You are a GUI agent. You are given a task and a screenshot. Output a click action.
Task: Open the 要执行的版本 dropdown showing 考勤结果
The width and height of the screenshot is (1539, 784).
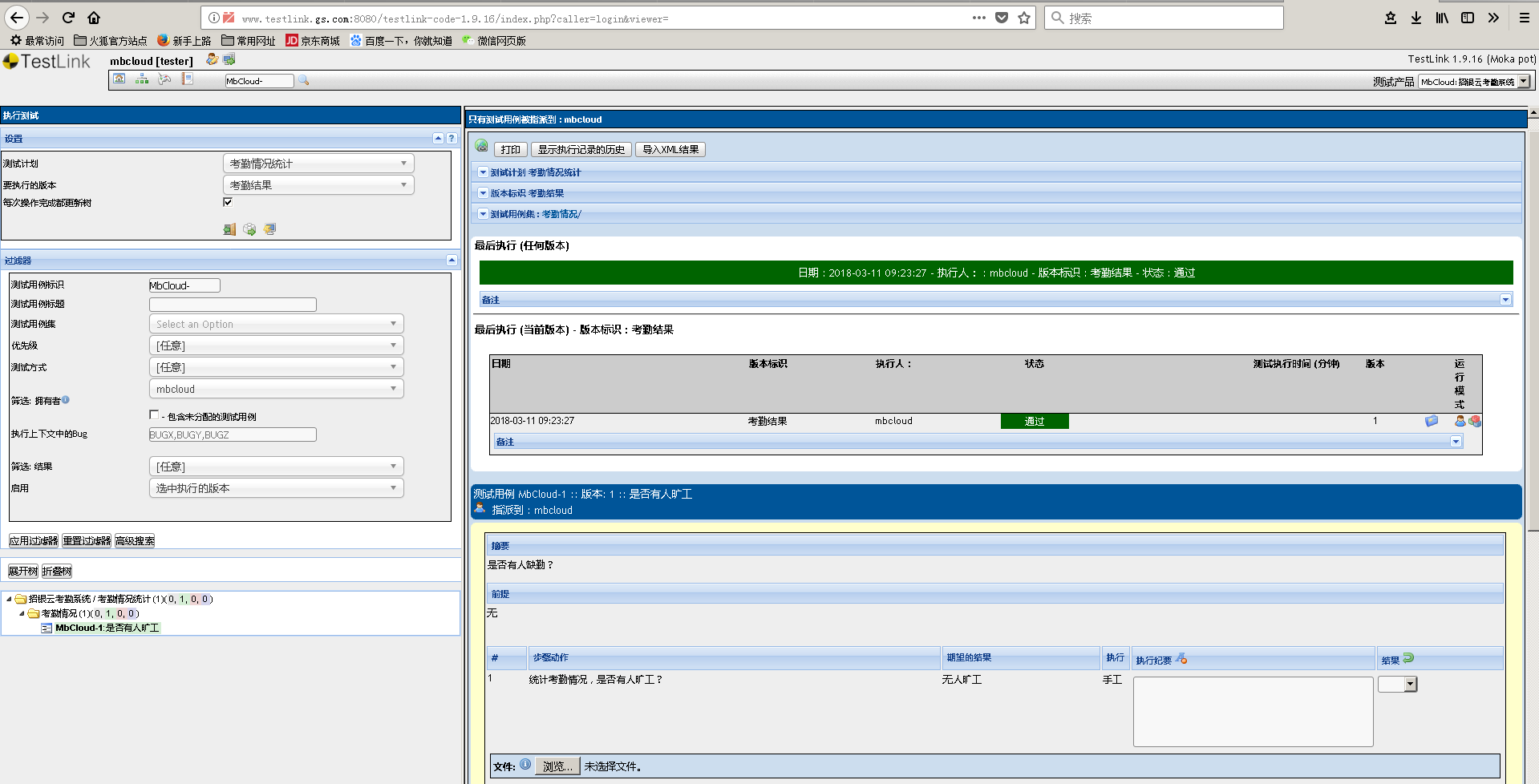tap(318, 185)
